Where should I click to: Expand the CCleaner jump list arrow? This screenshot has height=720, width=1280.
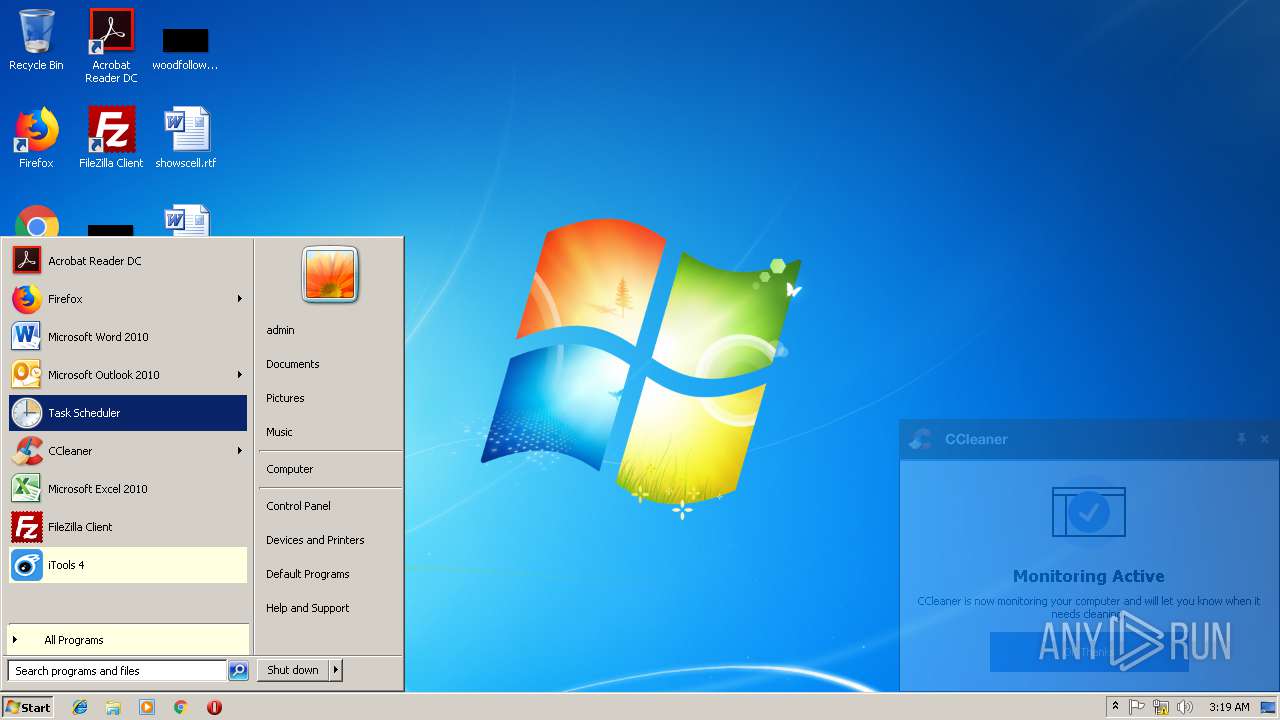239,451
